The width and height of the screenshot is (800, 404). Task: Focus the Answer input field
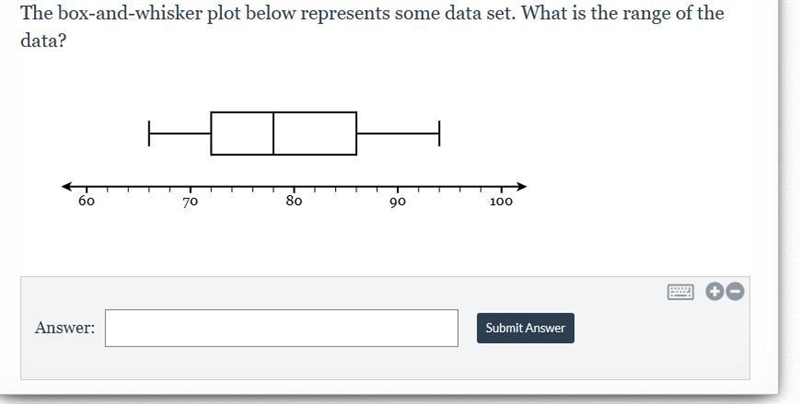282,328
